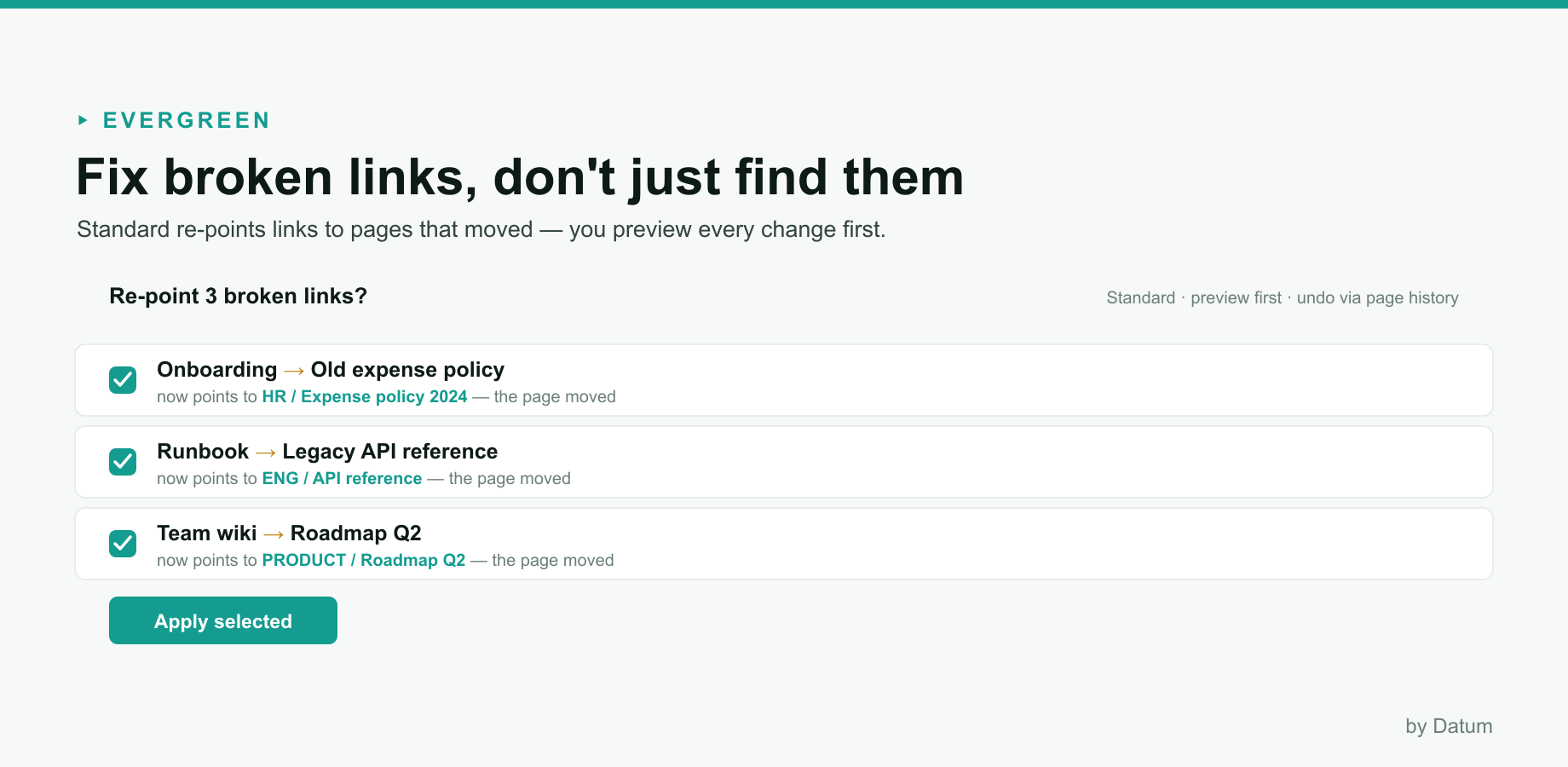Select the 'Team wiki → Roadmap Q2' title
Viewport: 1568px width, 767px height.
(289, 533)
